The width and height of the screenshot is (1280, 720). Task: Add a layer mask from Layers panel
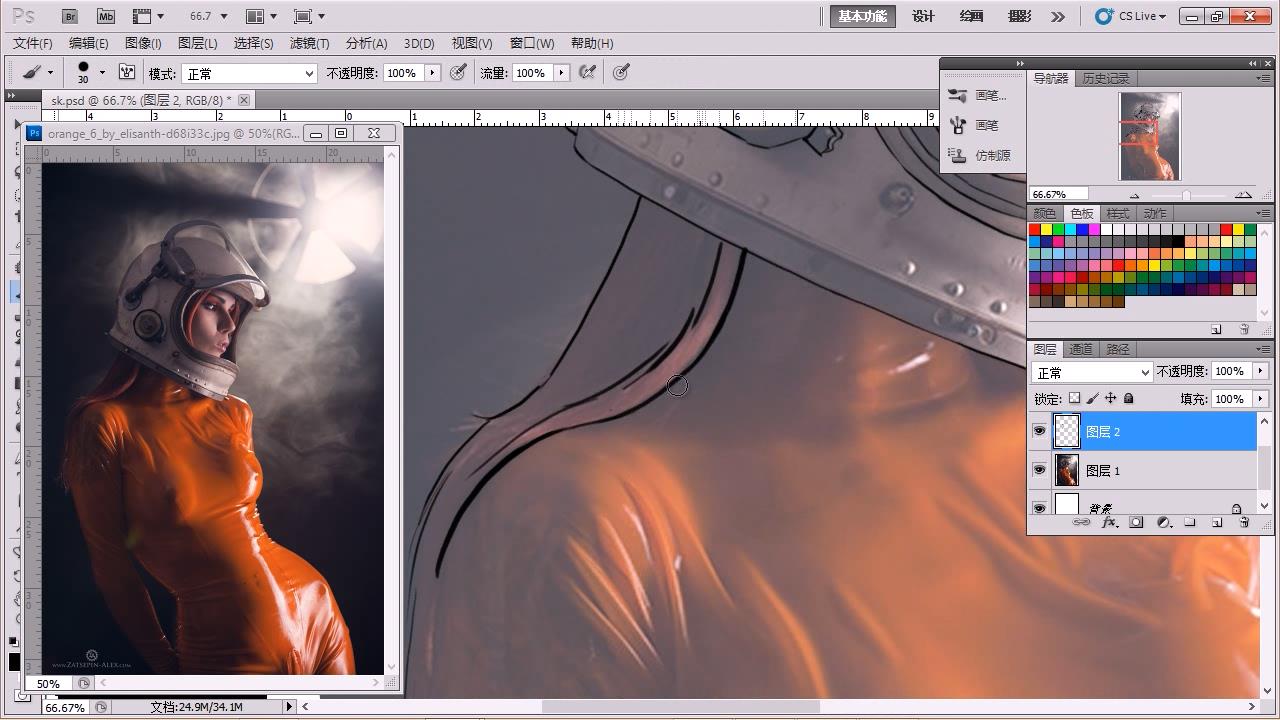pos(1136,522)
